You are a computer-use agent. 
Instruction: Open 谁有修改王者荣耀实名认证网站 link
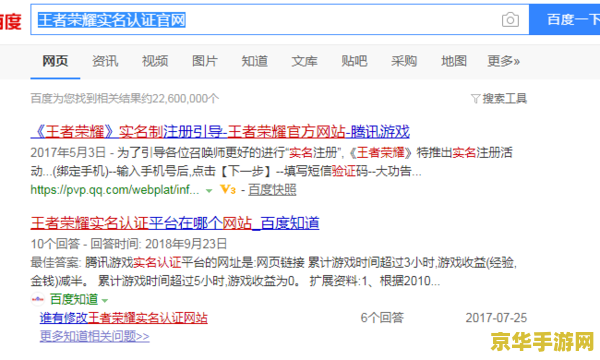point(124,318)
